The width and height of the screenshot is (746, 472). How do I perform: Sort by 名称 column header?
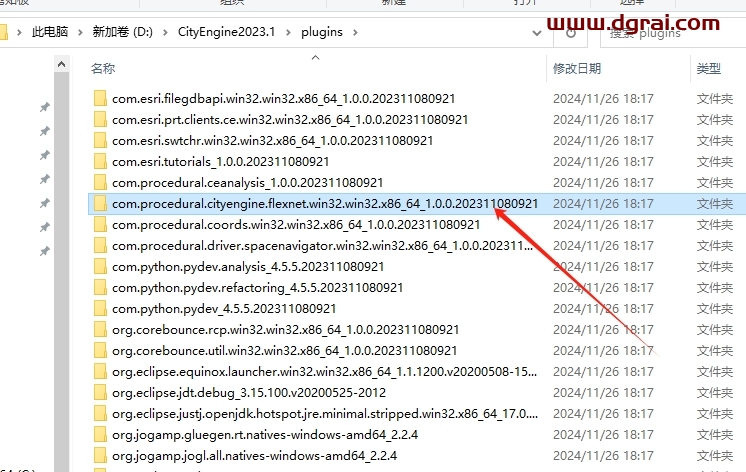point(103,69)
